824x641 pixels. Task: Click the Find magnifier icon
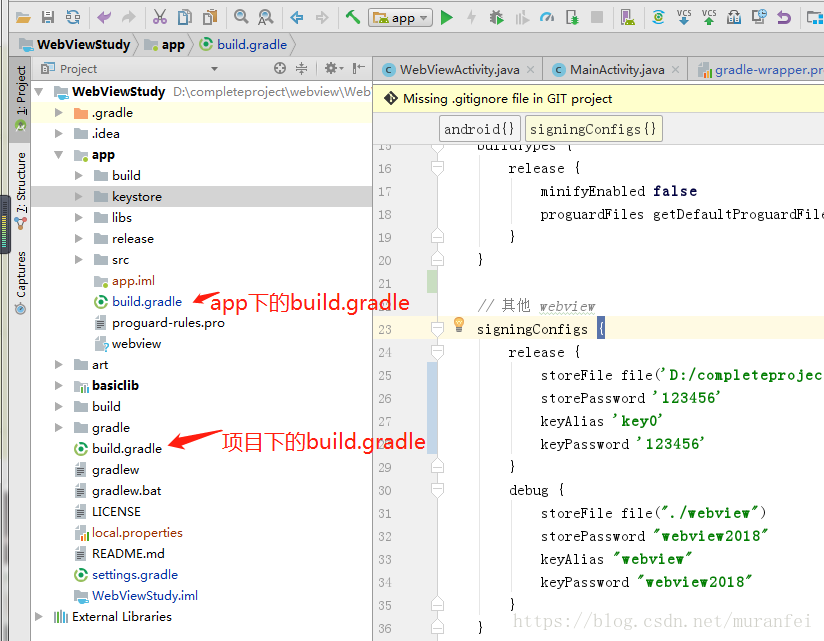tap(241, 17)
